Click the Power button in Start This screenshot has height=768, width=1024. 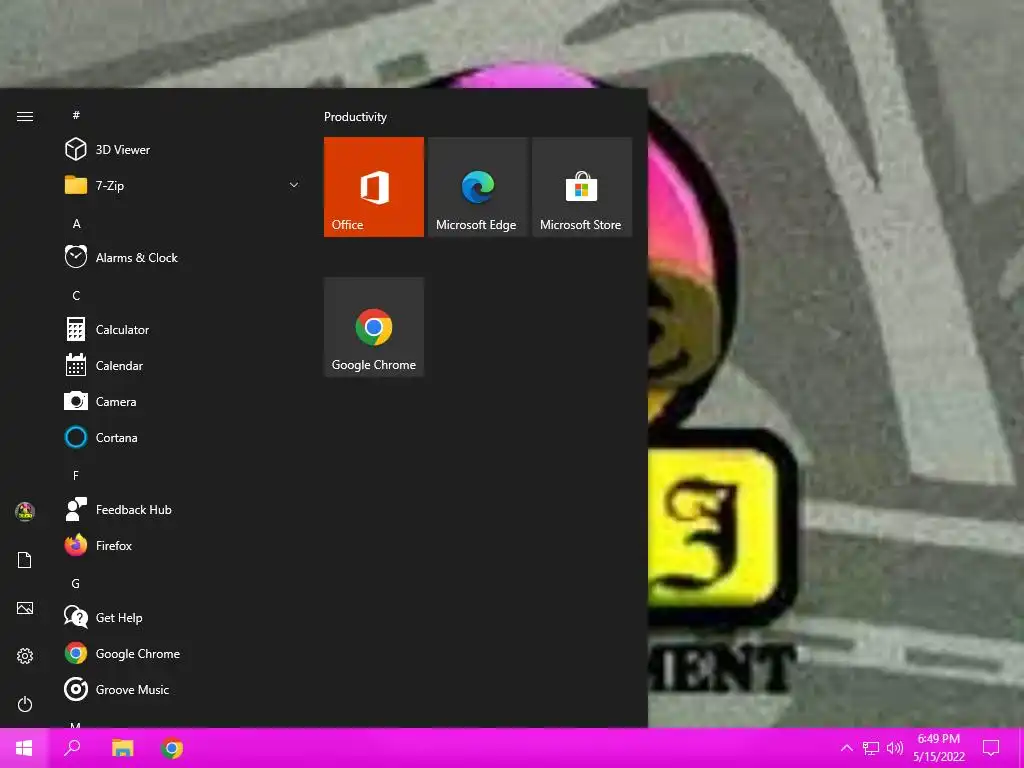click(25, 704)
